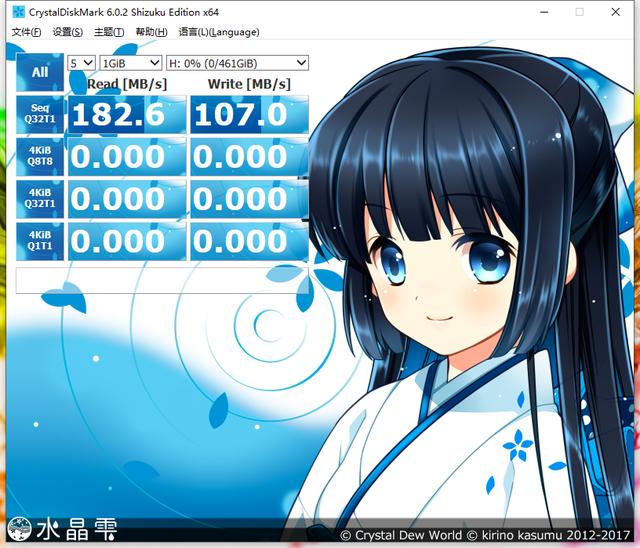Click the sequential write result 107.0
Screen dimensions: 640x548
(249, 115)
